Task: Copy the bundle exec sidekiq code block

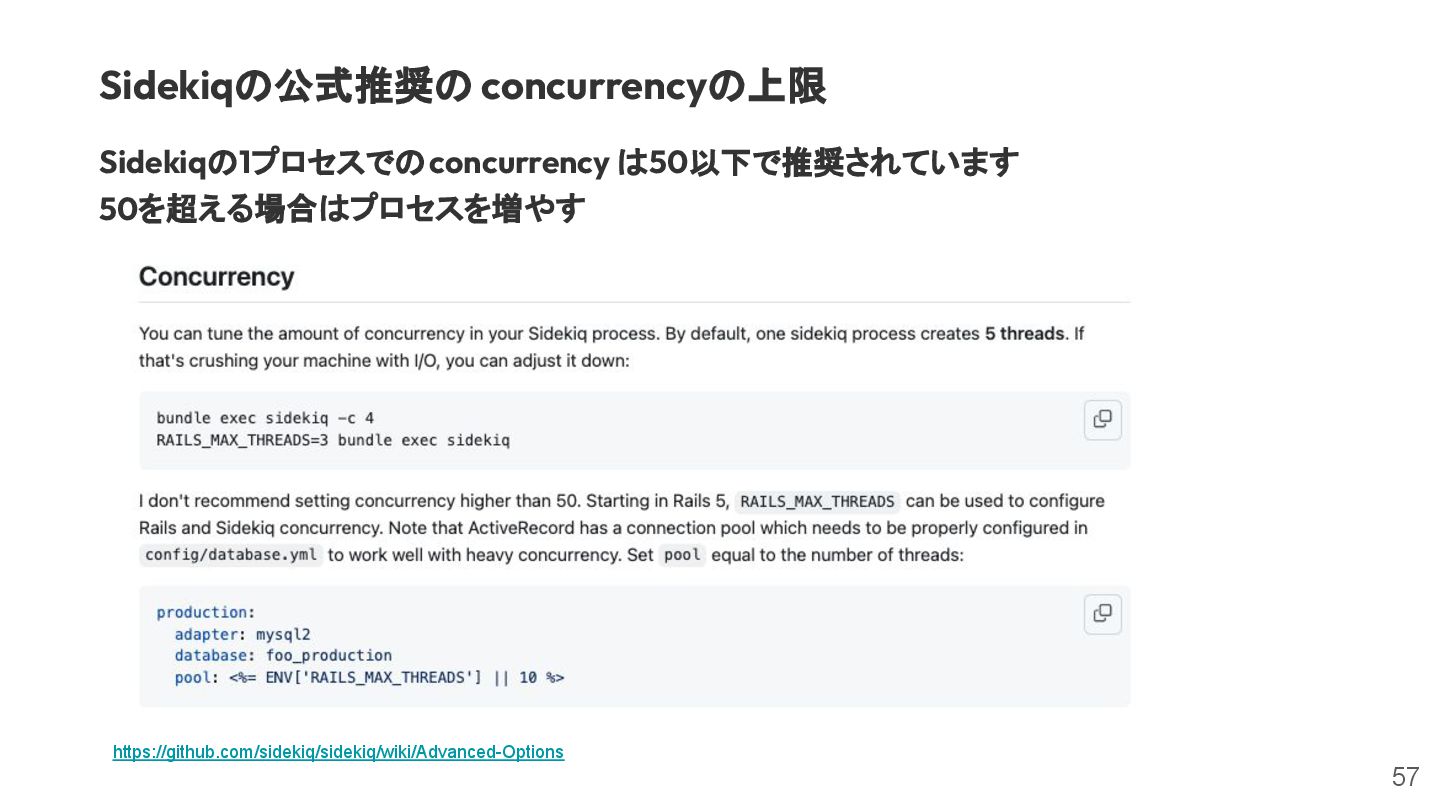Action: pos(1102,420)
